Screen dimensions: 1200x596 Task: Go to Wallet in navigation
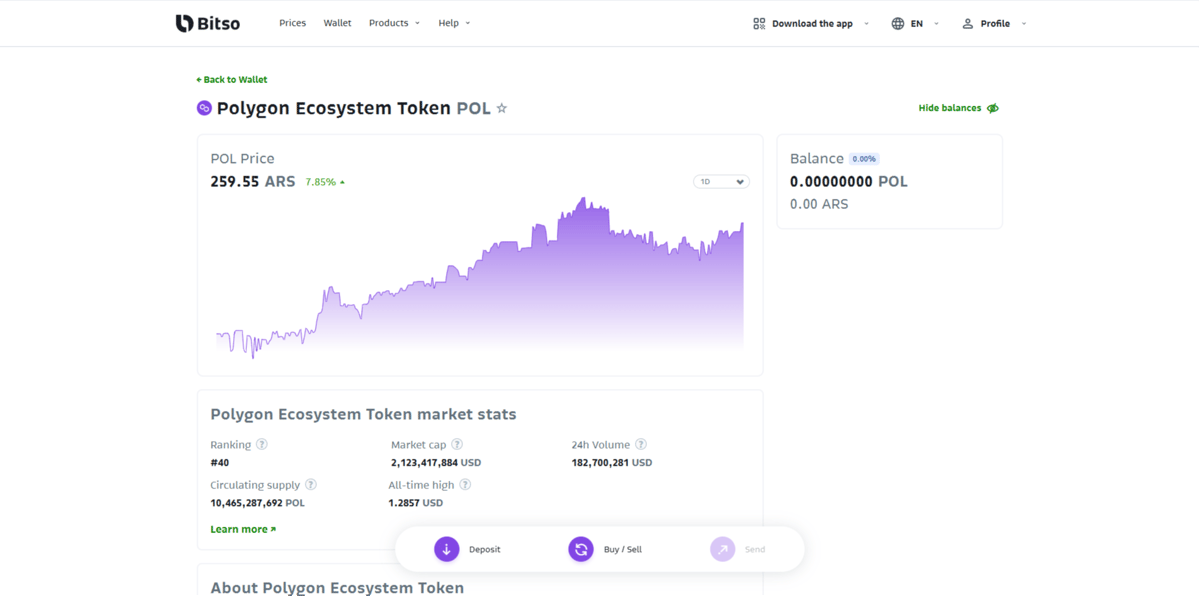tap(337, 23)
